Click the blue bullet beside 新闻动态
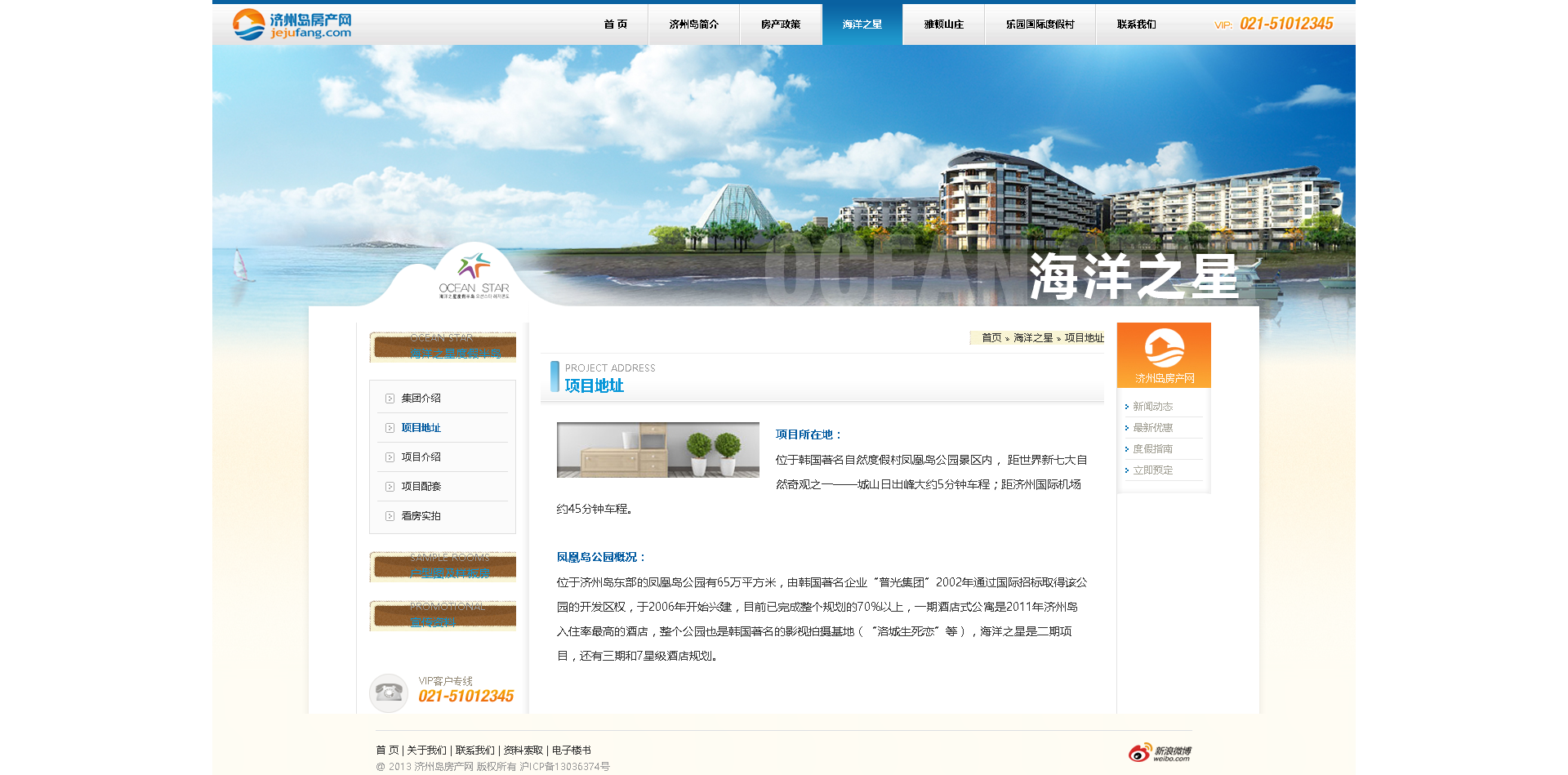The height and width of the screenshot is (775, 1568). (x=1127, y=407)
